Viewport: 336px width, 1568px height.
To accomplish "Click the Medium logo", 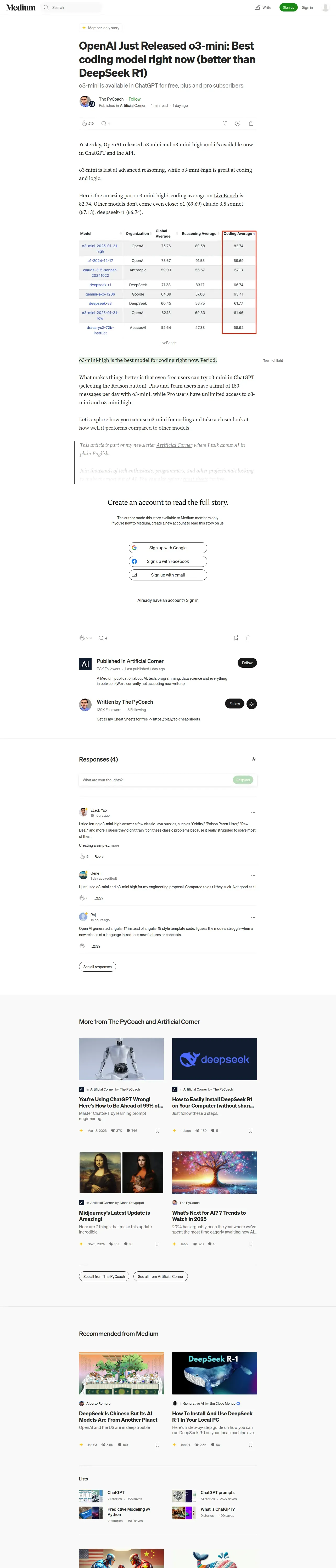I will point(21,7).
